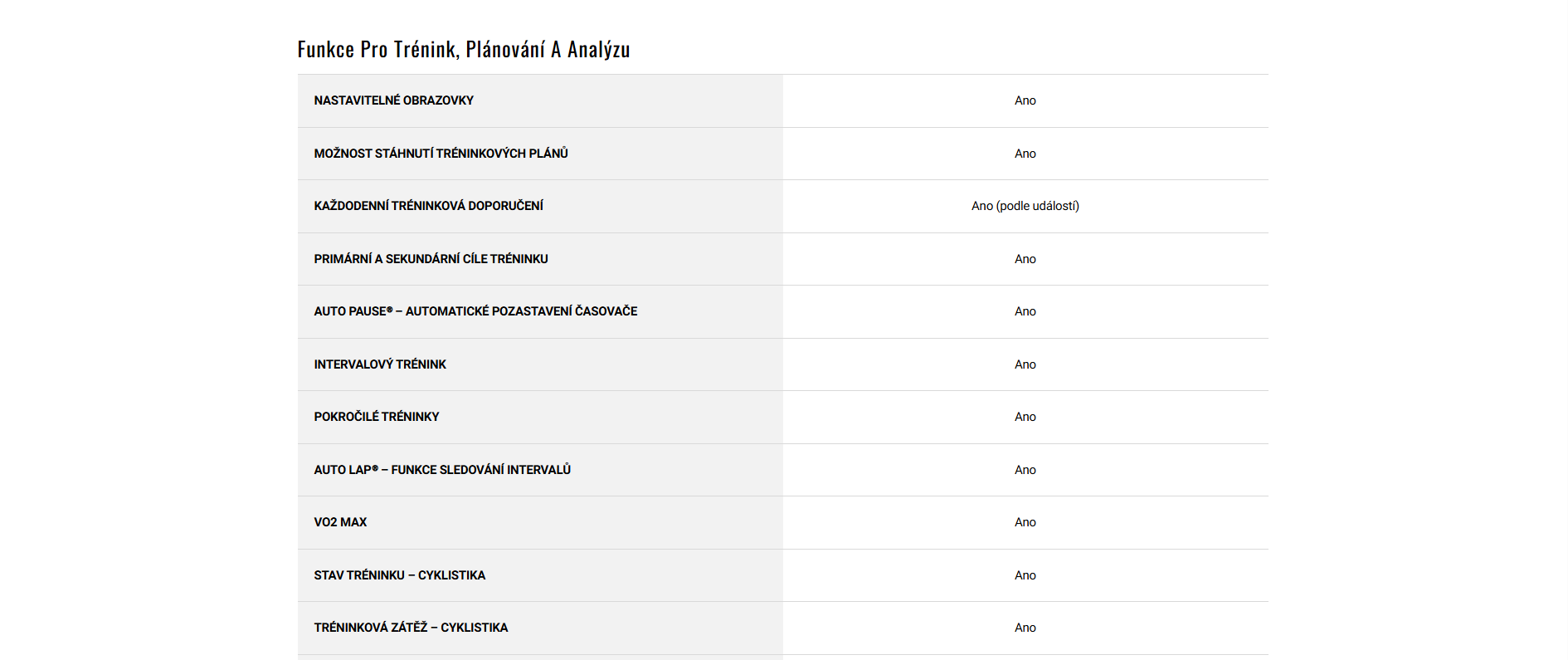This screenshot has height=660, width=1568.
Task: Select PRIMÁRNÍ A SEKUNDÁRNÍ CÍLE TRÉNINKU label
Action: (431, 259)
